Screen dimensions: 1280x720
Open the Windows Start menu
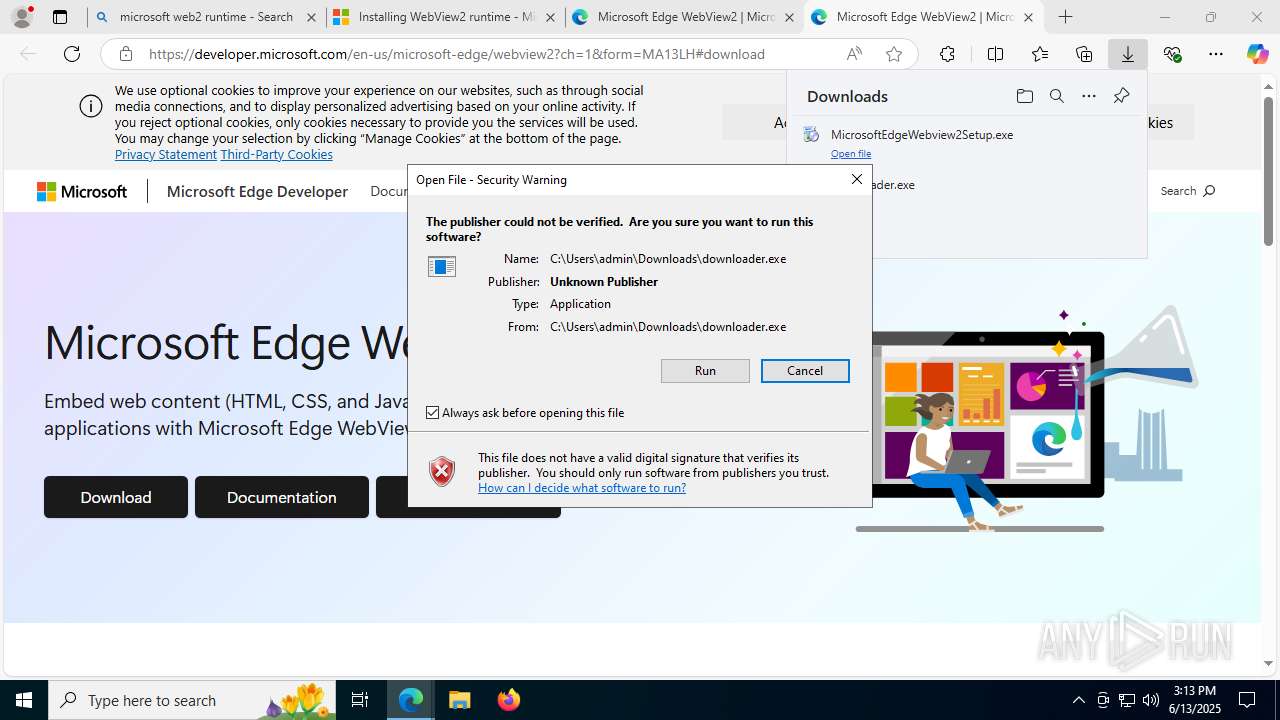[24, 700]
